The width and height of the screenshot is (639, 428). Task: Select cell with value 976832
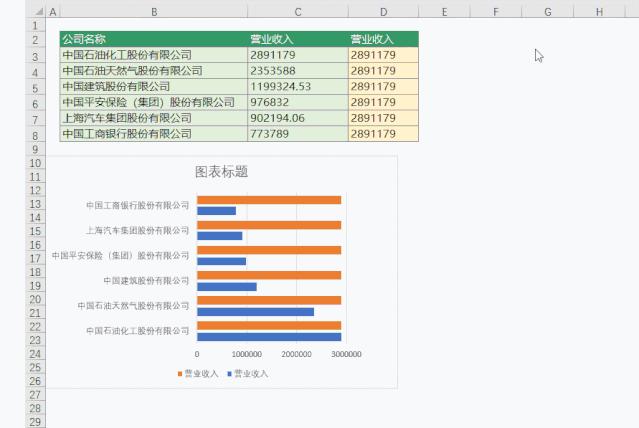pos(298,102)
